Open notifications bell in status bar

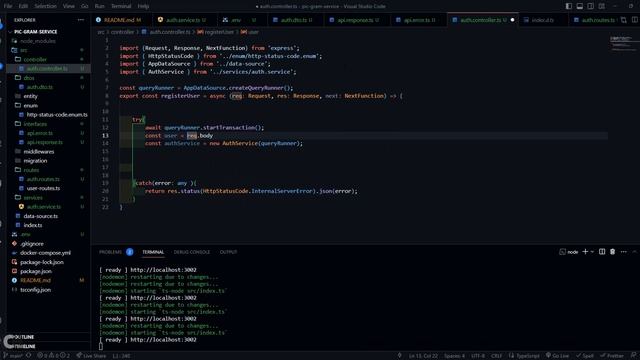pyautogui.click(x=634, y=356)
